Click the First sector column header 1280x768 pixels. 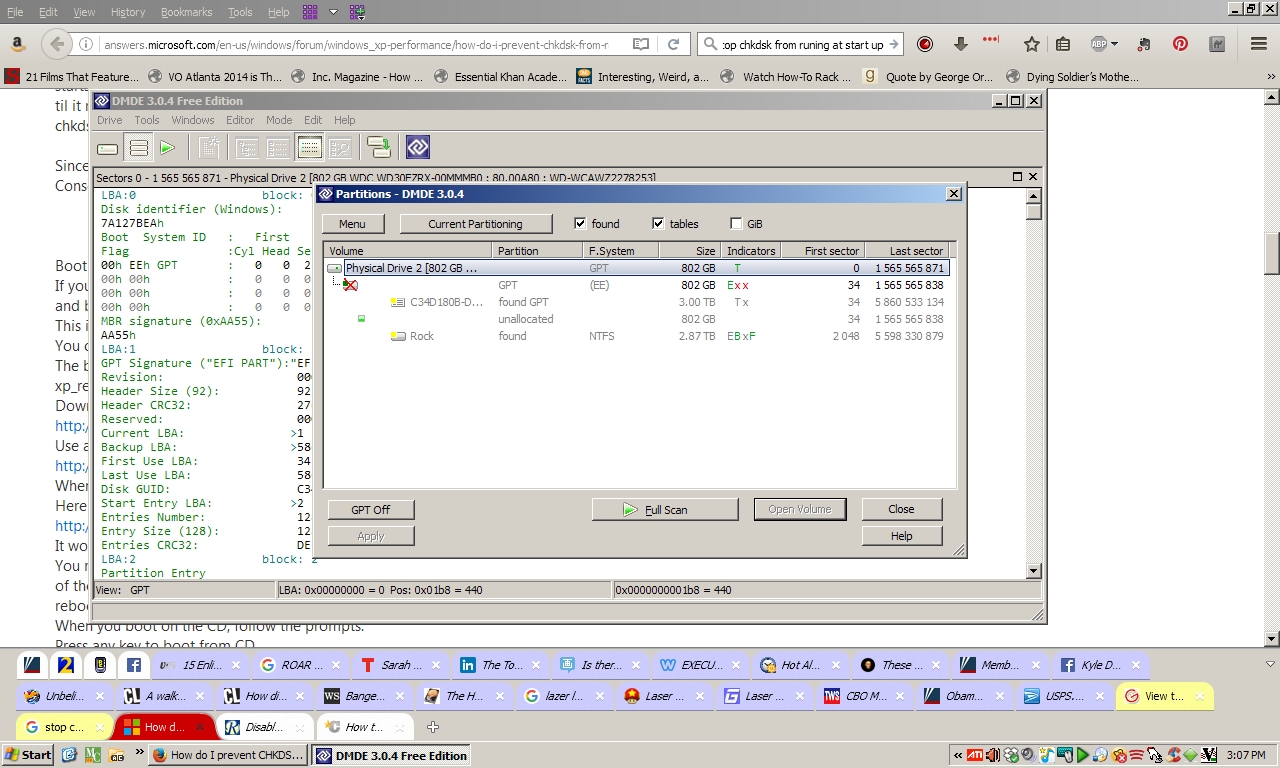(821, 251)
